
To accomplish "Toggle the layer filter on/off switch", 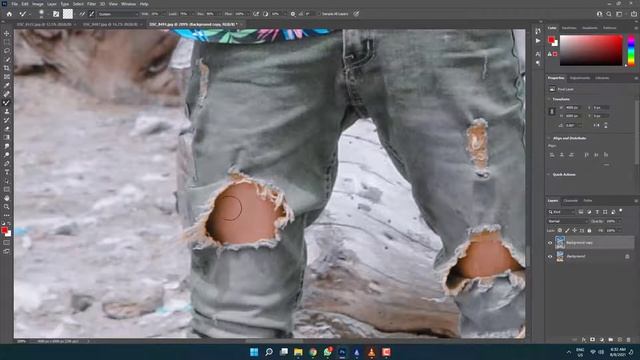I will pyautogui.click(x=621, y=211).
